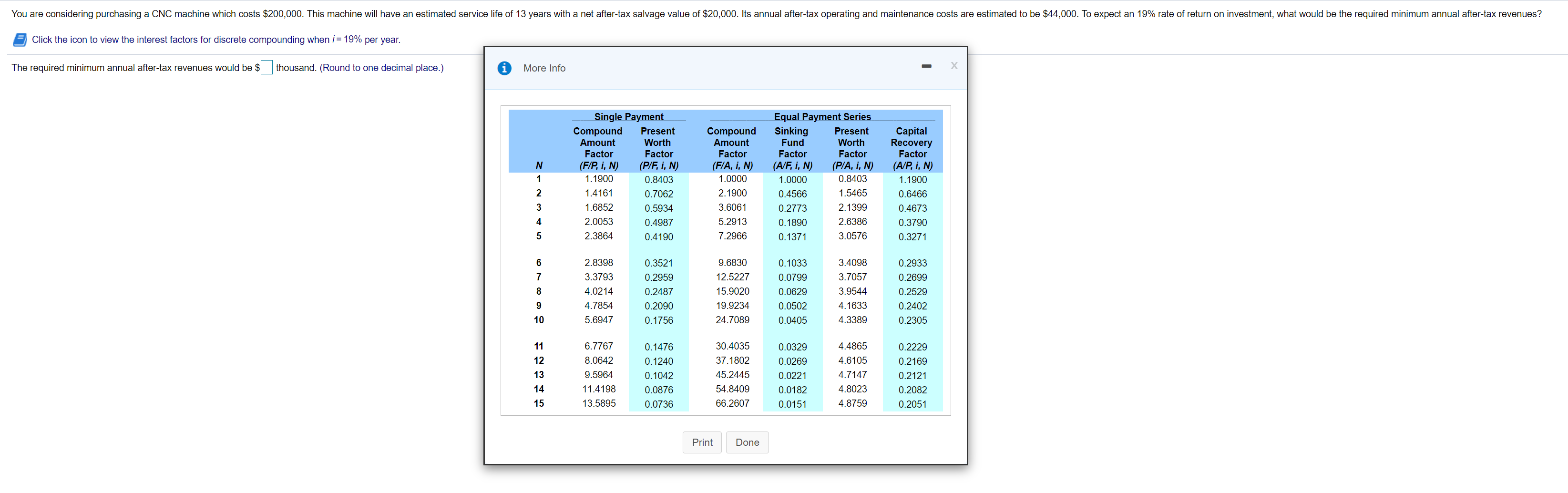1568x493 pixels.
Task: Click the value 13.5895 in row 15
Action: point(599,403)
